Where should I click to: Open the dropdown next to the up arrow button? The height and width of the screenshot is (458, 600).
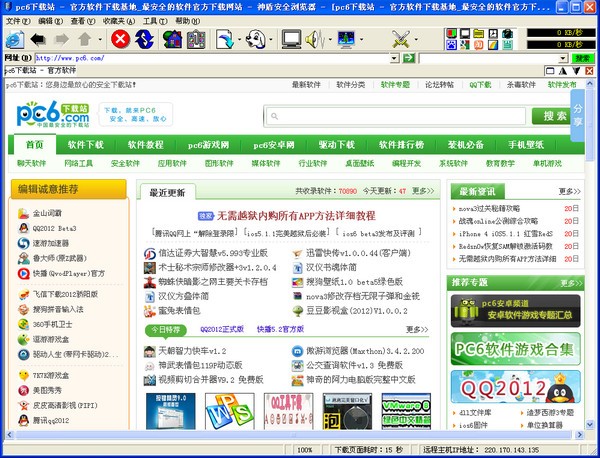[x=100, y=39]
